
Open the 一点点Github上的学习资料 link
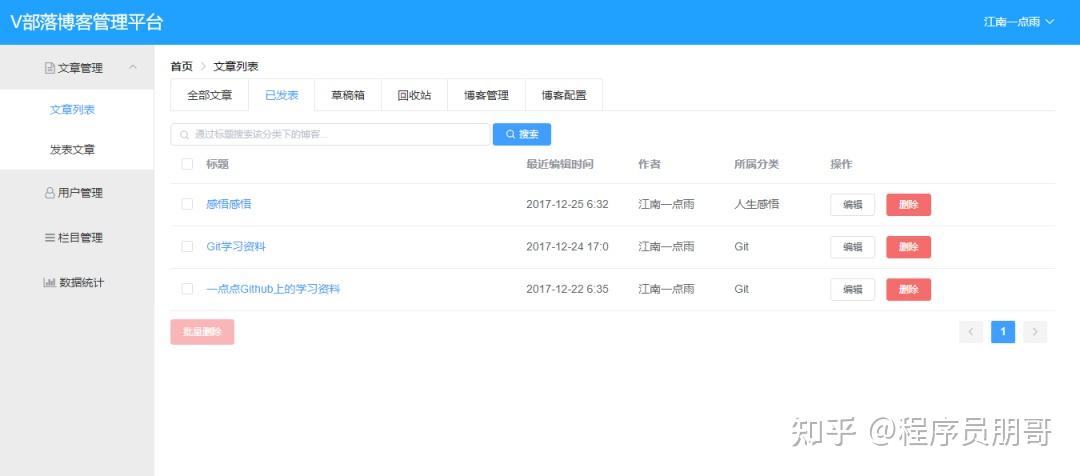pyautogui.click(x=273, y=289)
